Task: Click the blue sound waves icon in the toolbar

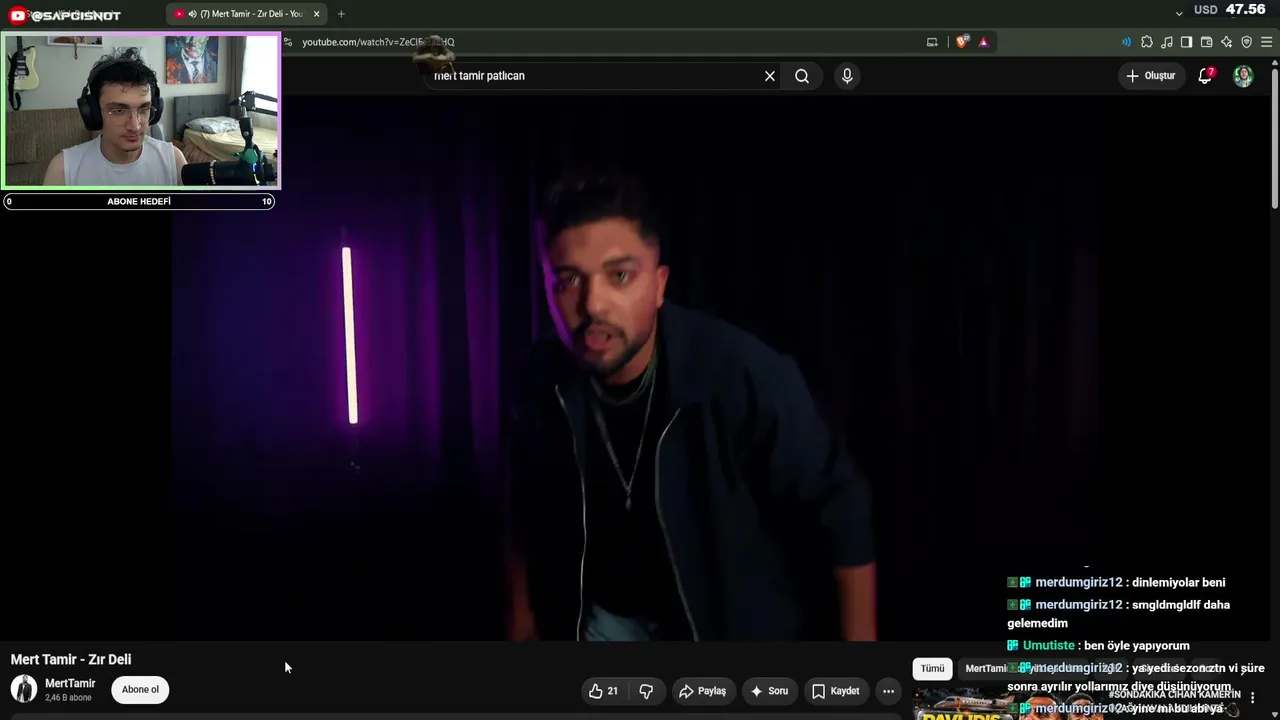Action: coord(1126,42)
